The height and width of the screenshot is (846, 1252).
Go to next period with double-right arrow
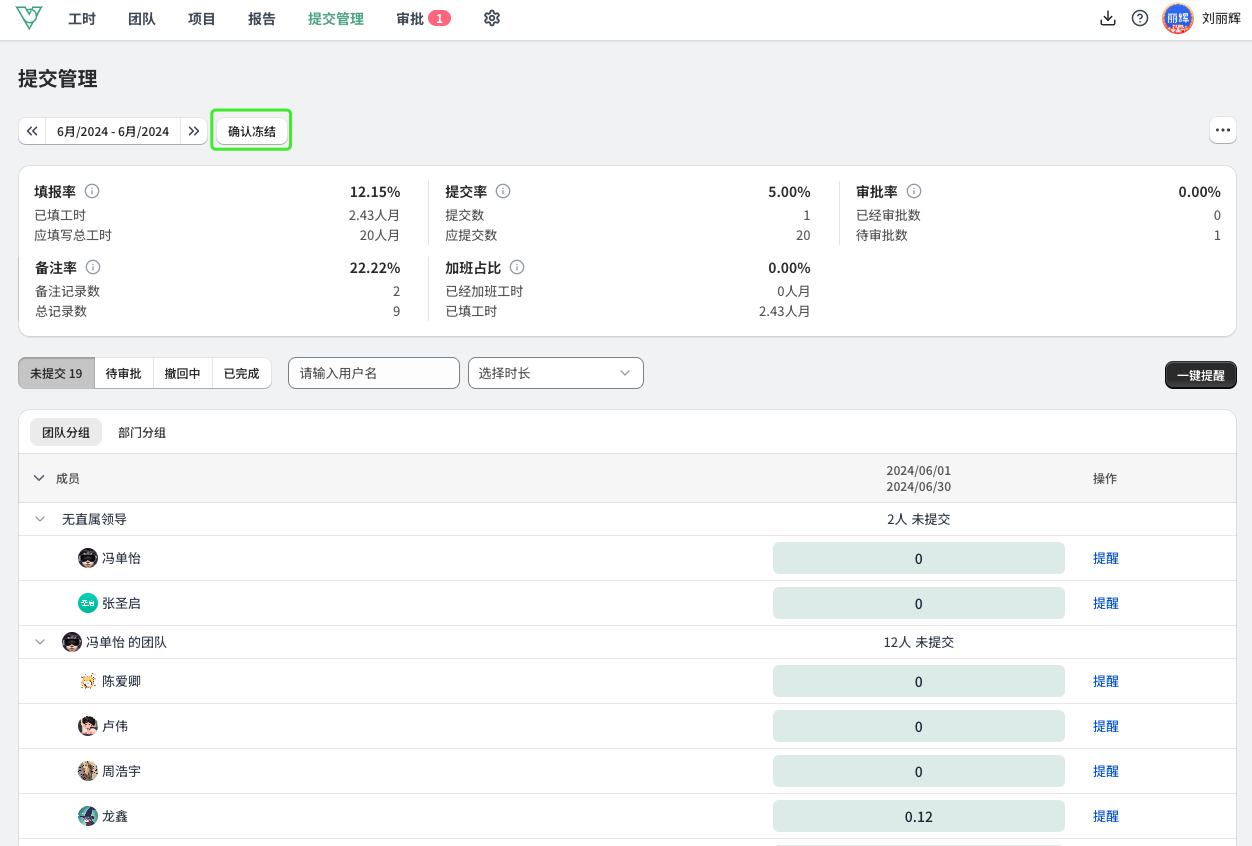pyautogui.click(x=194, y=131)
